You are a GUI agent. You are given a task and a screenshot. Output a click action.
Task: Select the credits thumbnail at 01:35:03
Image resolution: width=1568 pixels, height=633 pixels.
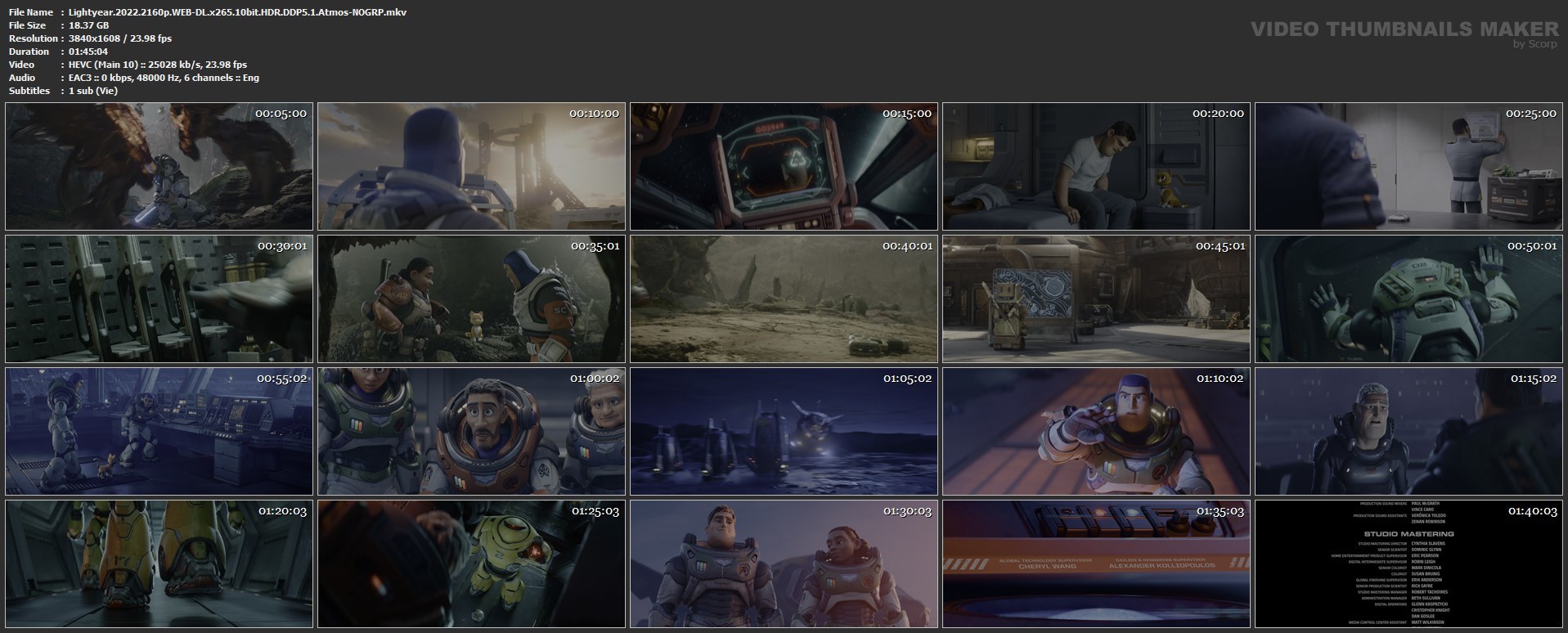(x=1096, y=563)
